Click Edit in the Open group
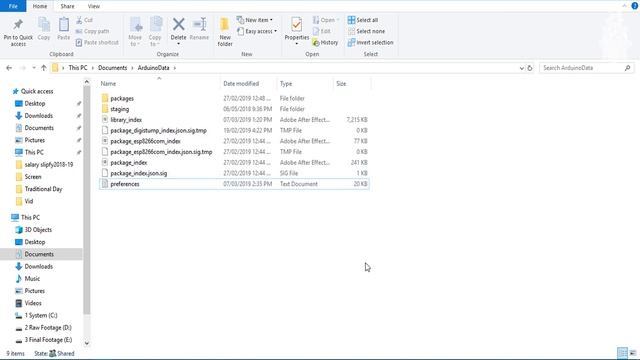The width and height of the screenshot is (640, 360). (321, 31)
